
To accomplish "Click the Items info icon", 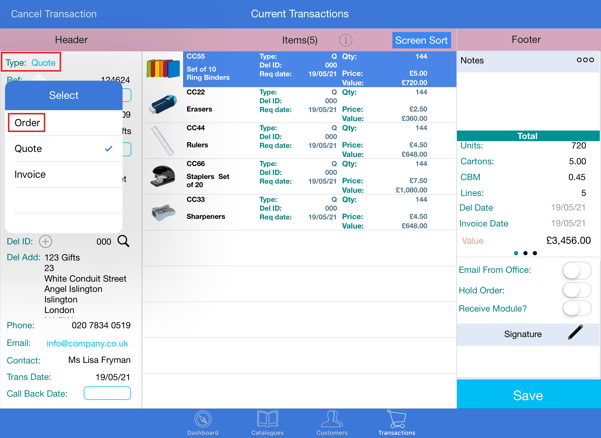I will point(346,40).
